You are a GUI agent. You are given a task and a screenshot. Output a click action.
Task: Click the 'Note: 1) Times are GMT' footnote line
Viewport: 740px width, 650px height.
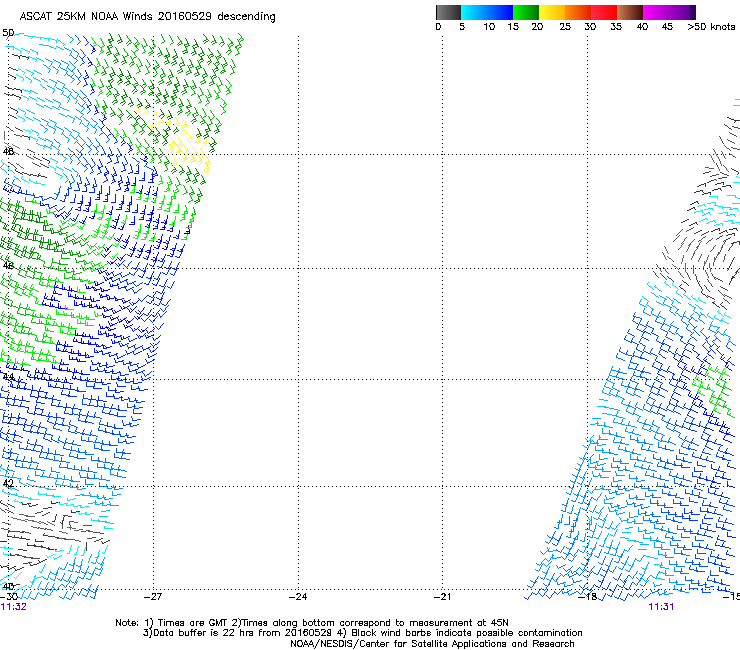coord(312,623)
